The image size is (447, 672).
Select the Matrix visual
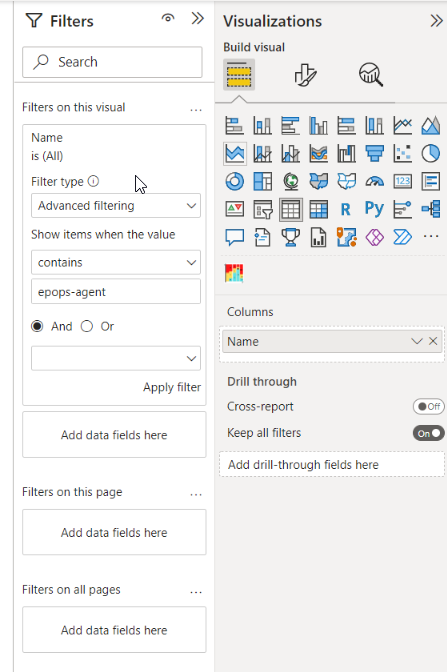tap(318, 210)
